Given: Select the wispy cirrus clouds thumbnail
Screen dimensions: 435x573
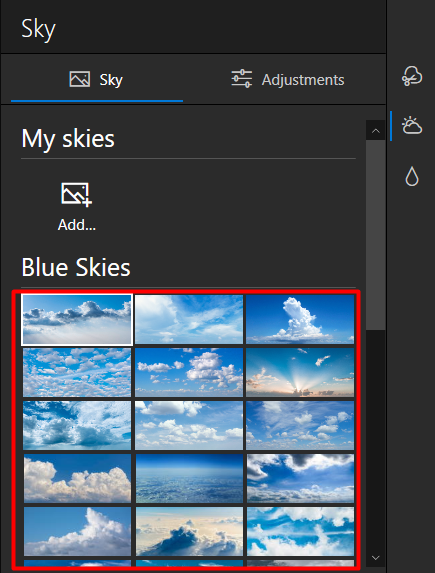Looking at the screenshot, I should pyautogui.click(x=189, y=320).
